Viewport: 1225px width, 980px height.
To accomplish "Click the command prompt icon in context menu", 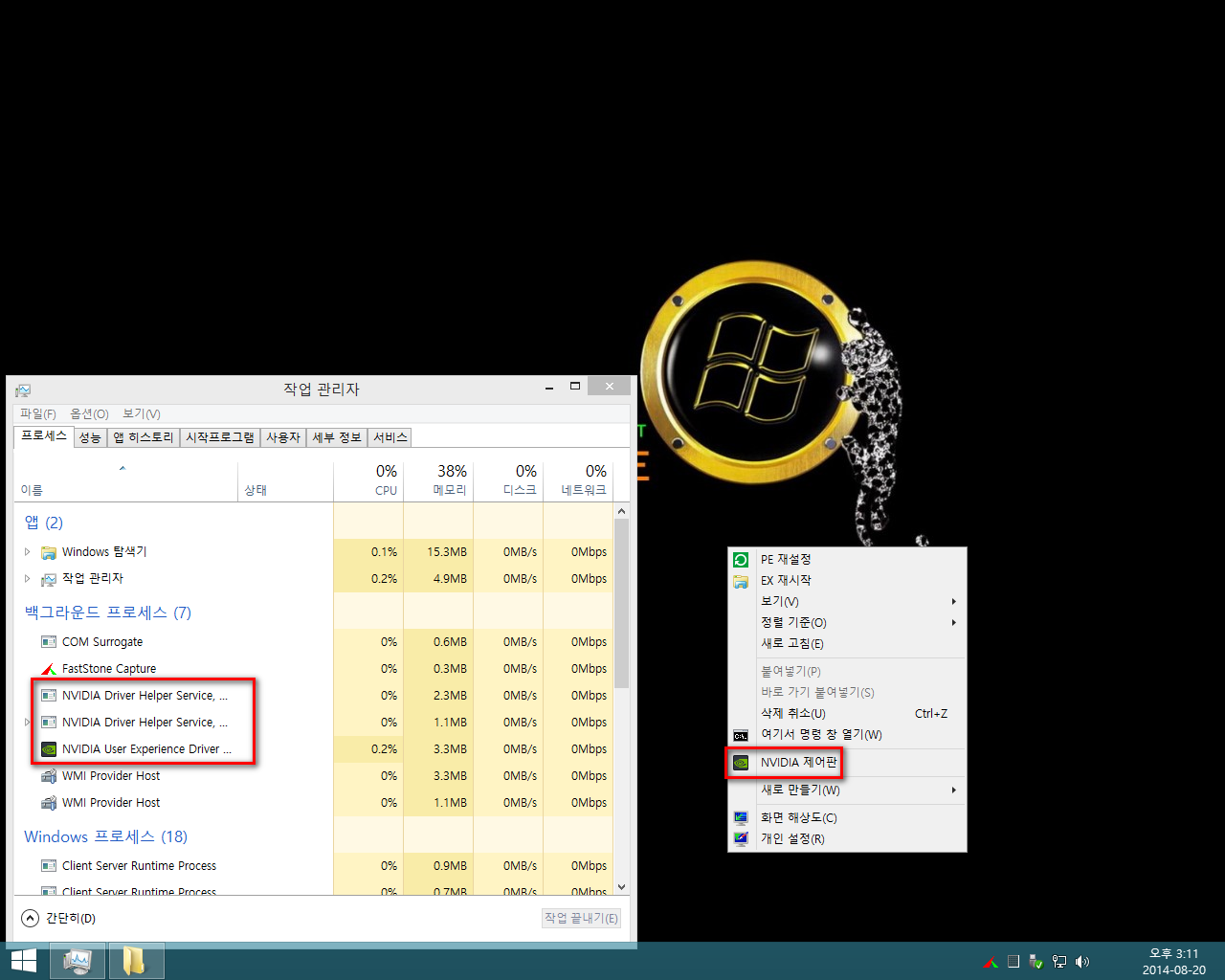I will pyautogui.click(x=741, y=735).
